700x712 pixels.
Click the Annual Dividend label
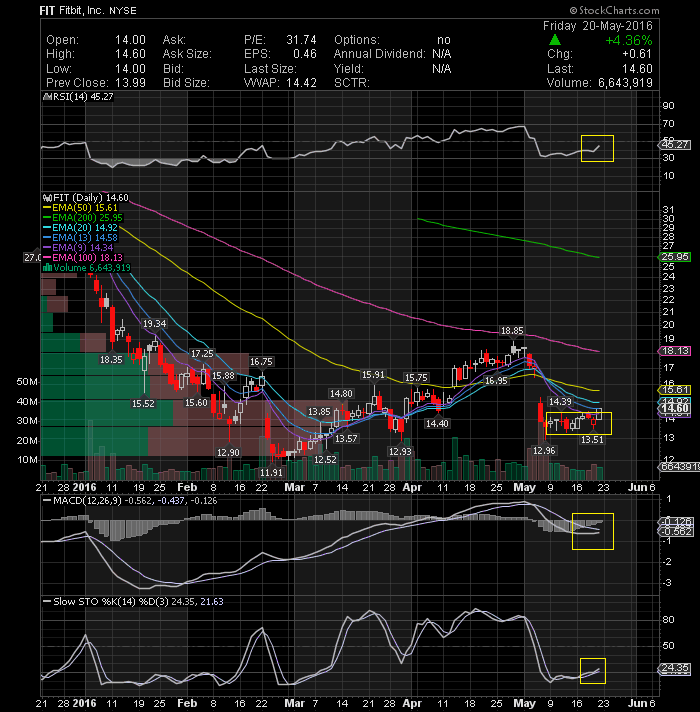click(380, 54)
